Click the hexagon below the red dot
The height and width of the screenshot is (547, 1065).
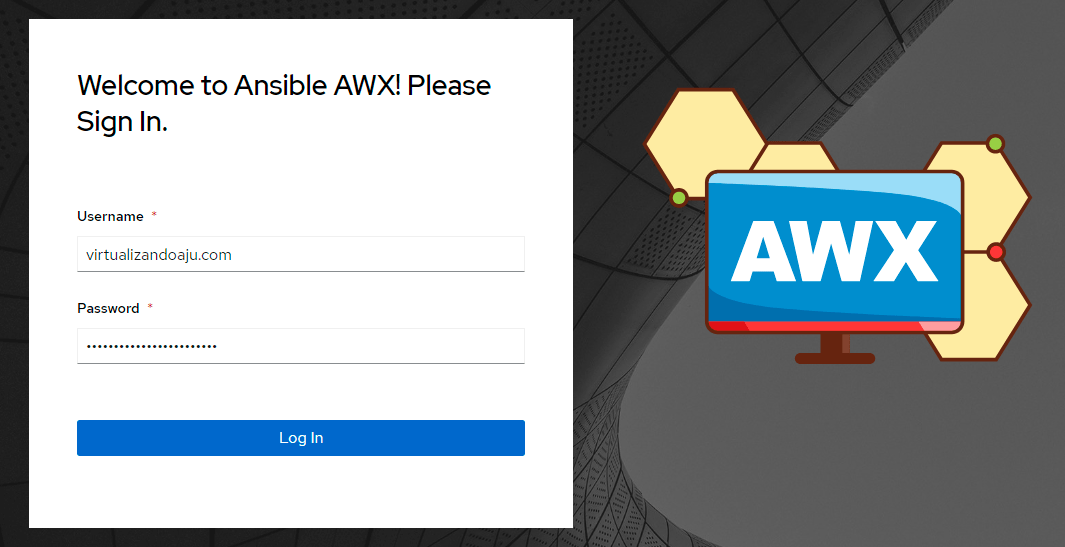(990, 310)
